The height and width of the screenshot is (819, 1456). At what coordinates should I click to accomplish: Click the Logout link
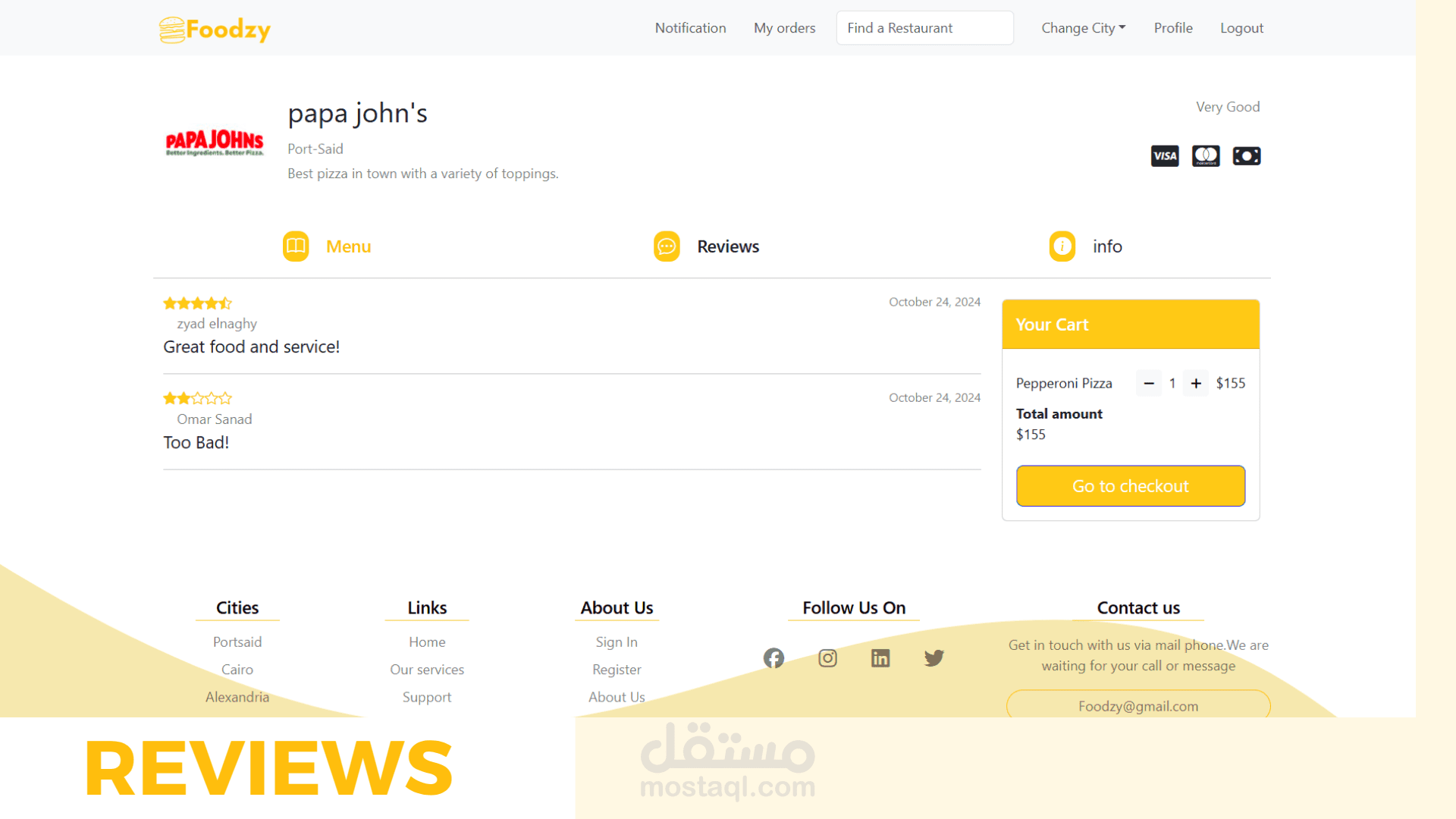[1241, 28]
